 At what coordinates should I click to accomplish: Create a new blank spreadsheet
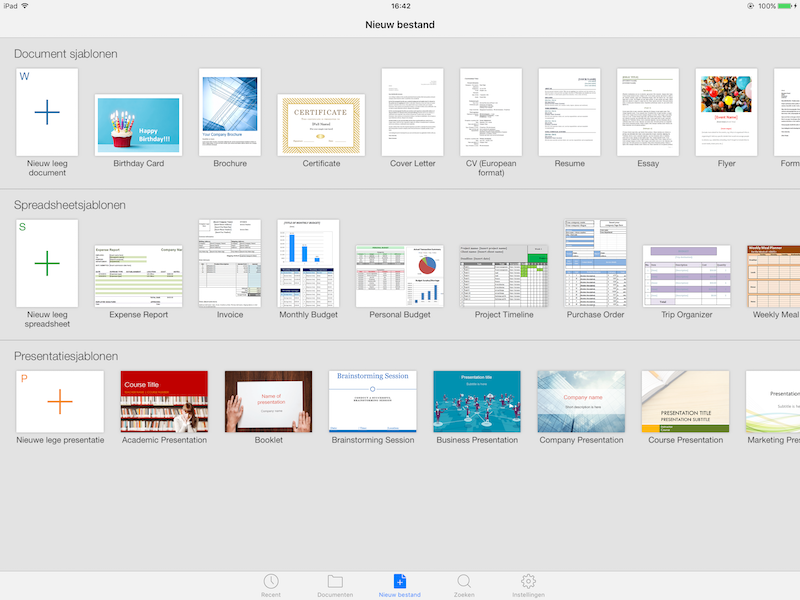[x=47, y=263]
